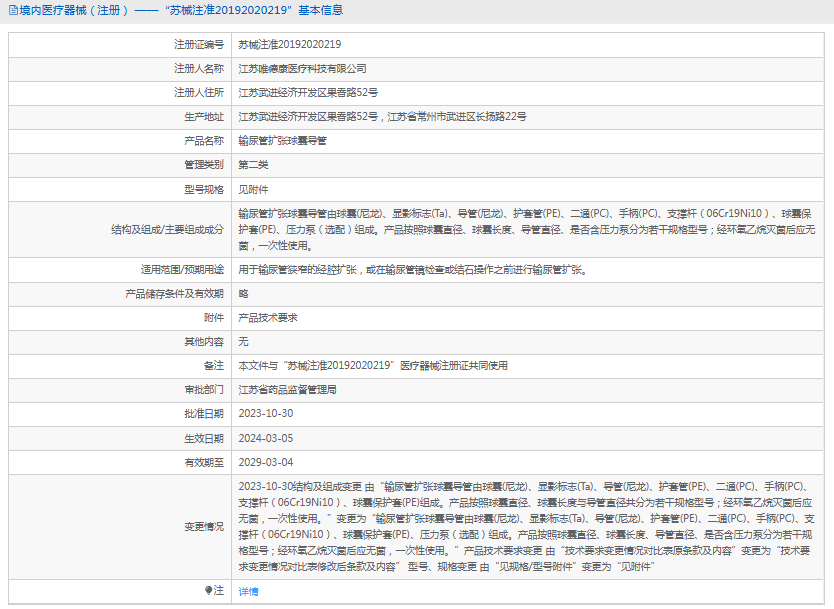Click the 备注 label

click(x=214, y=365)
